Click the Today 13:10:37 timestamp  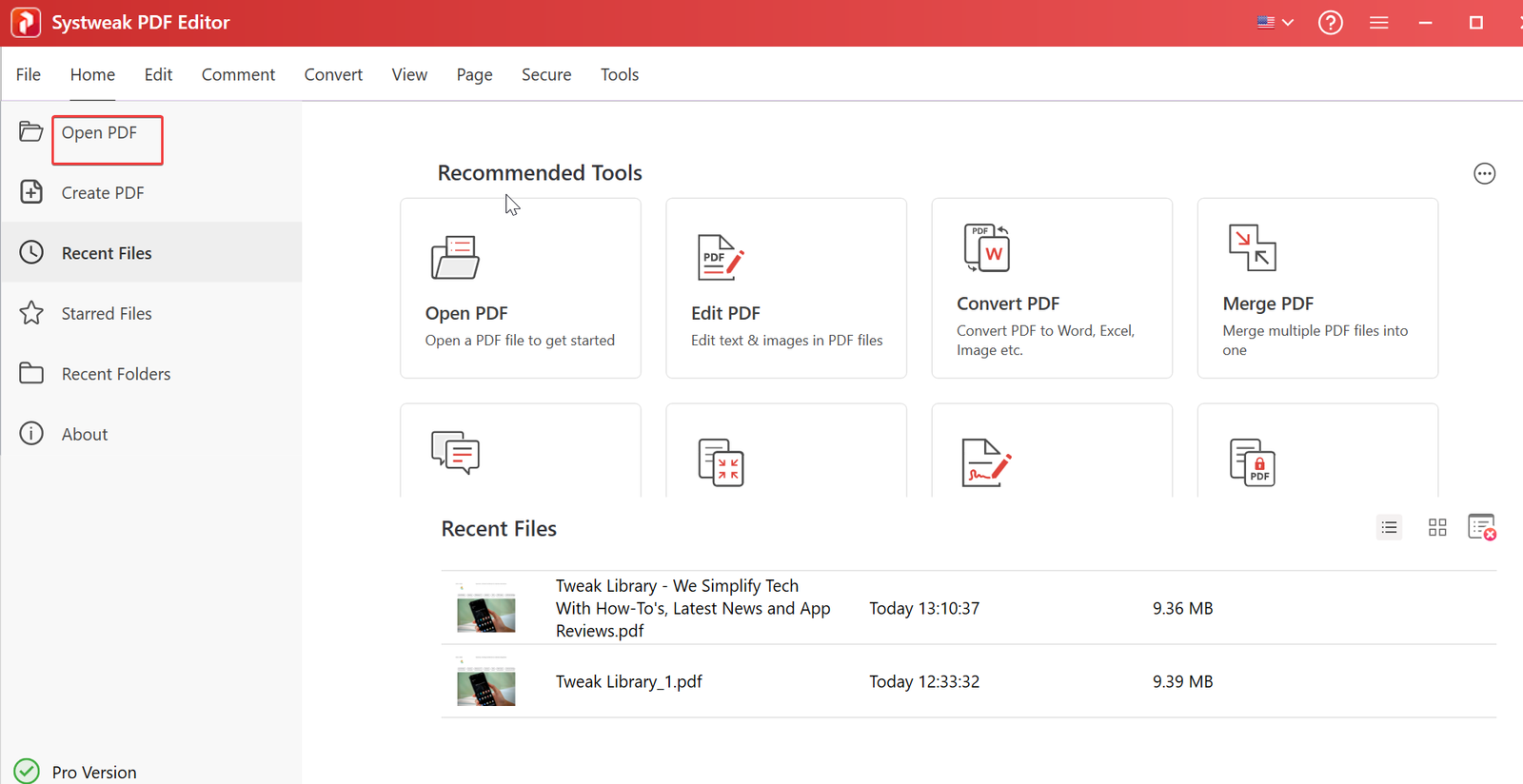(x=924, y=608)
